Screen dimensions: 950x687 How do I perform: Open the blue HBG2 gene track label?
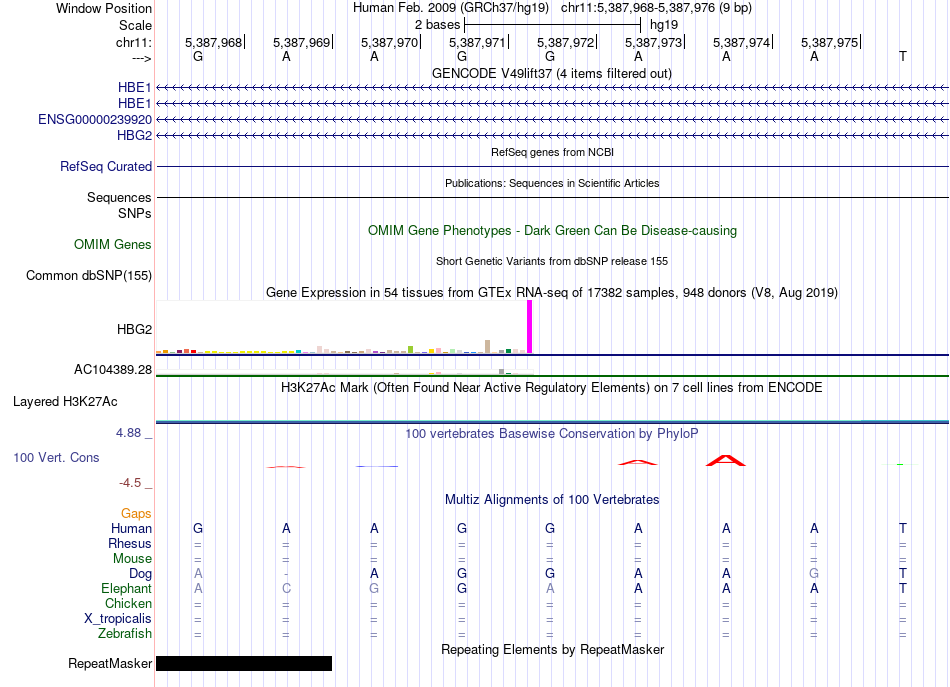click(x=135, y=135)
